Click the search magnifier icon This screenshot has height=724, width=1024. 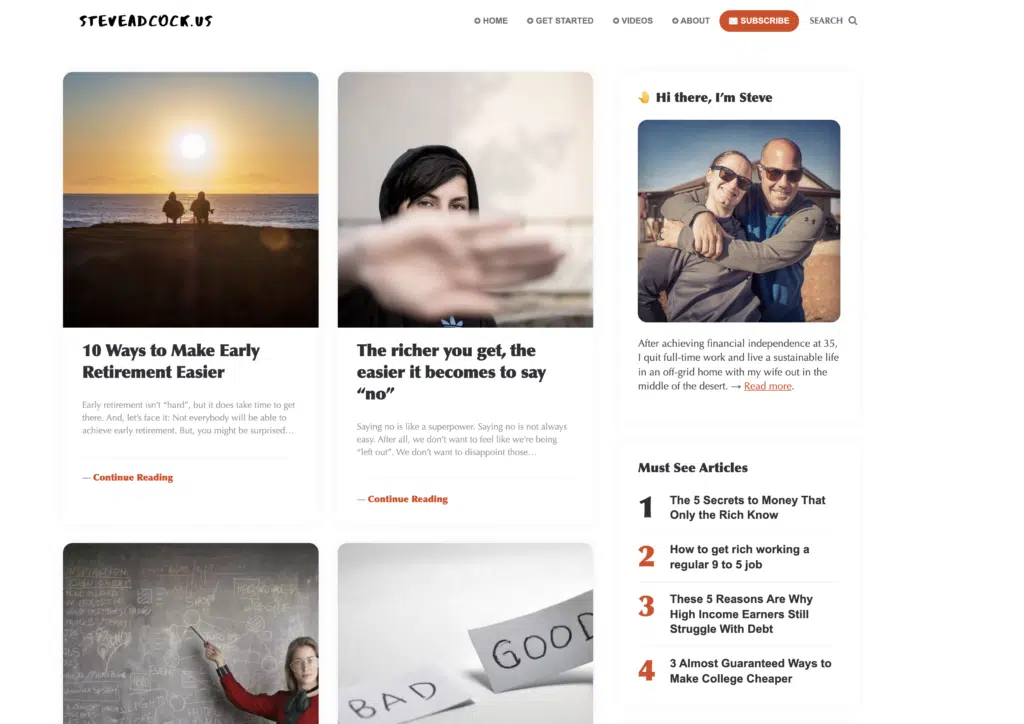[x=852, y=21]
